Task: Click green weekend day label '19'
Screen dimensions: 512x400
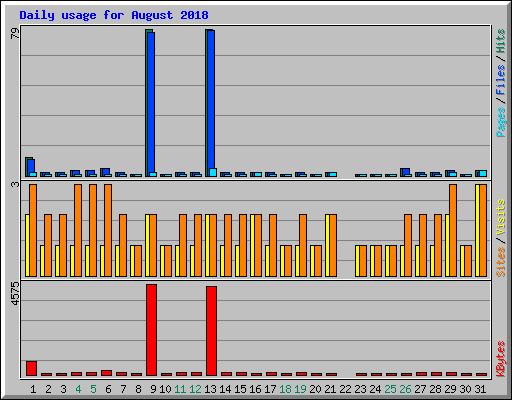Action: [300, 389]
